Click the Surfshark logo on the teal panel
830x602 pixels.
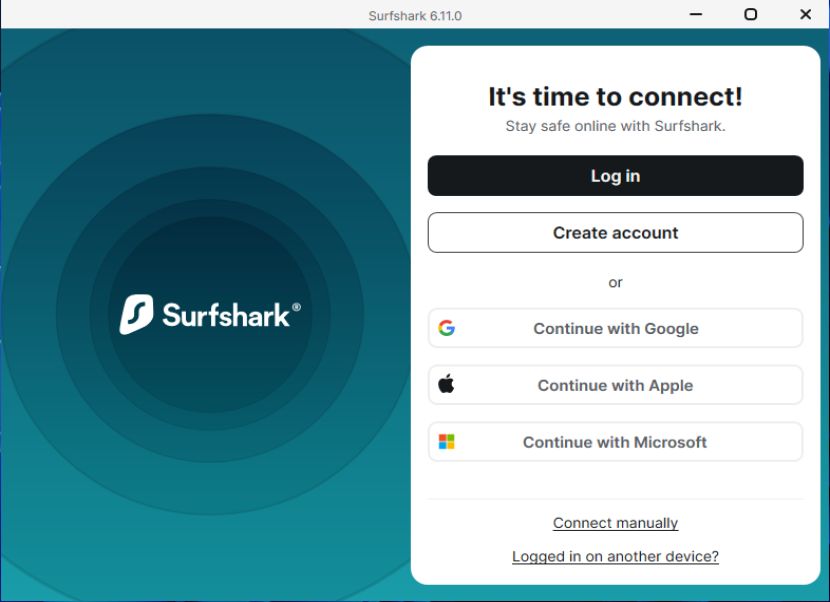210,315
